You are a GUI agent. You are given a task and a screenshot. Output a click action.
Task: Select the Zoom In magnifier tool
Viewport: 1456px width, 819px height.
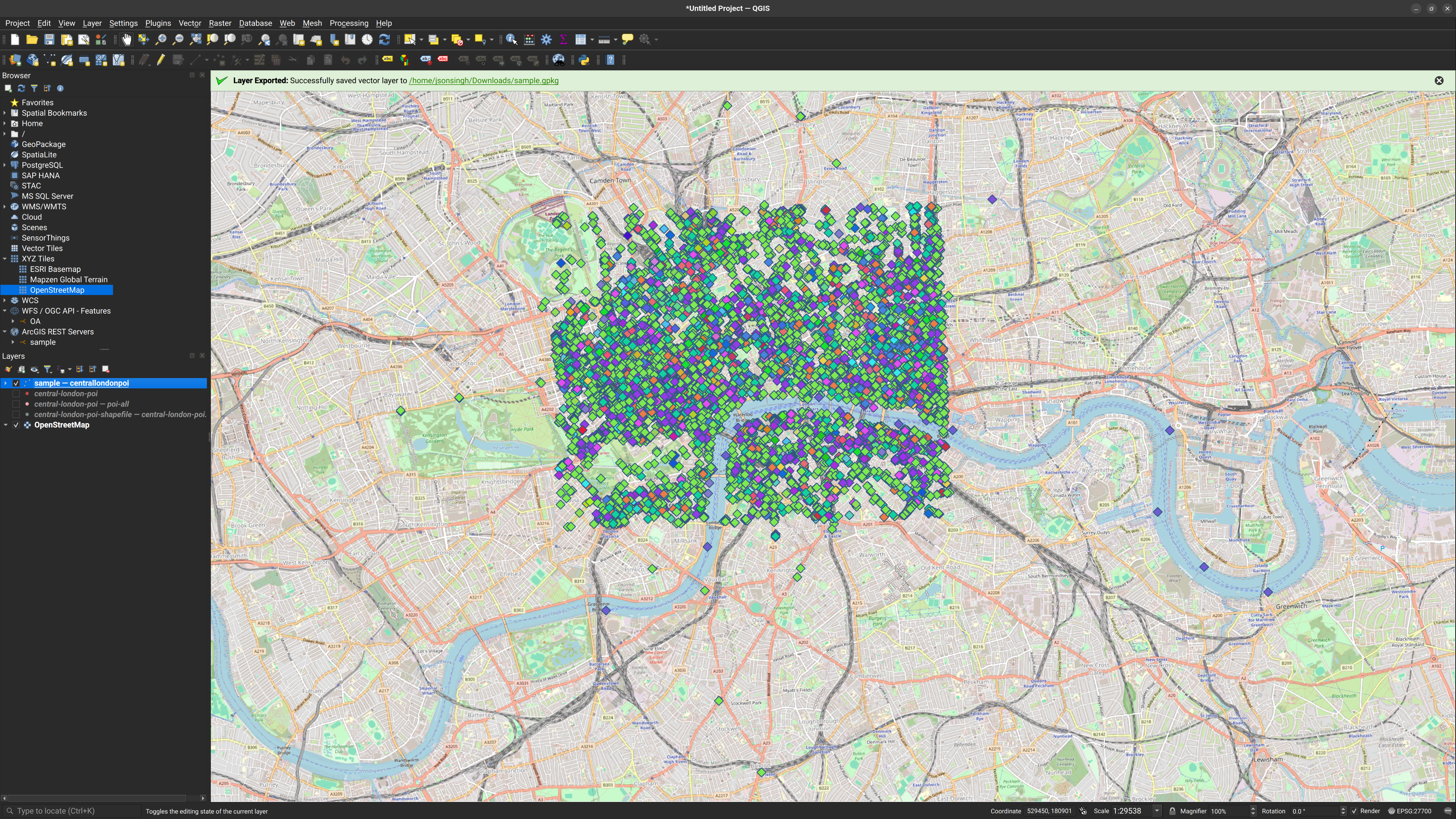click(160, 39)
